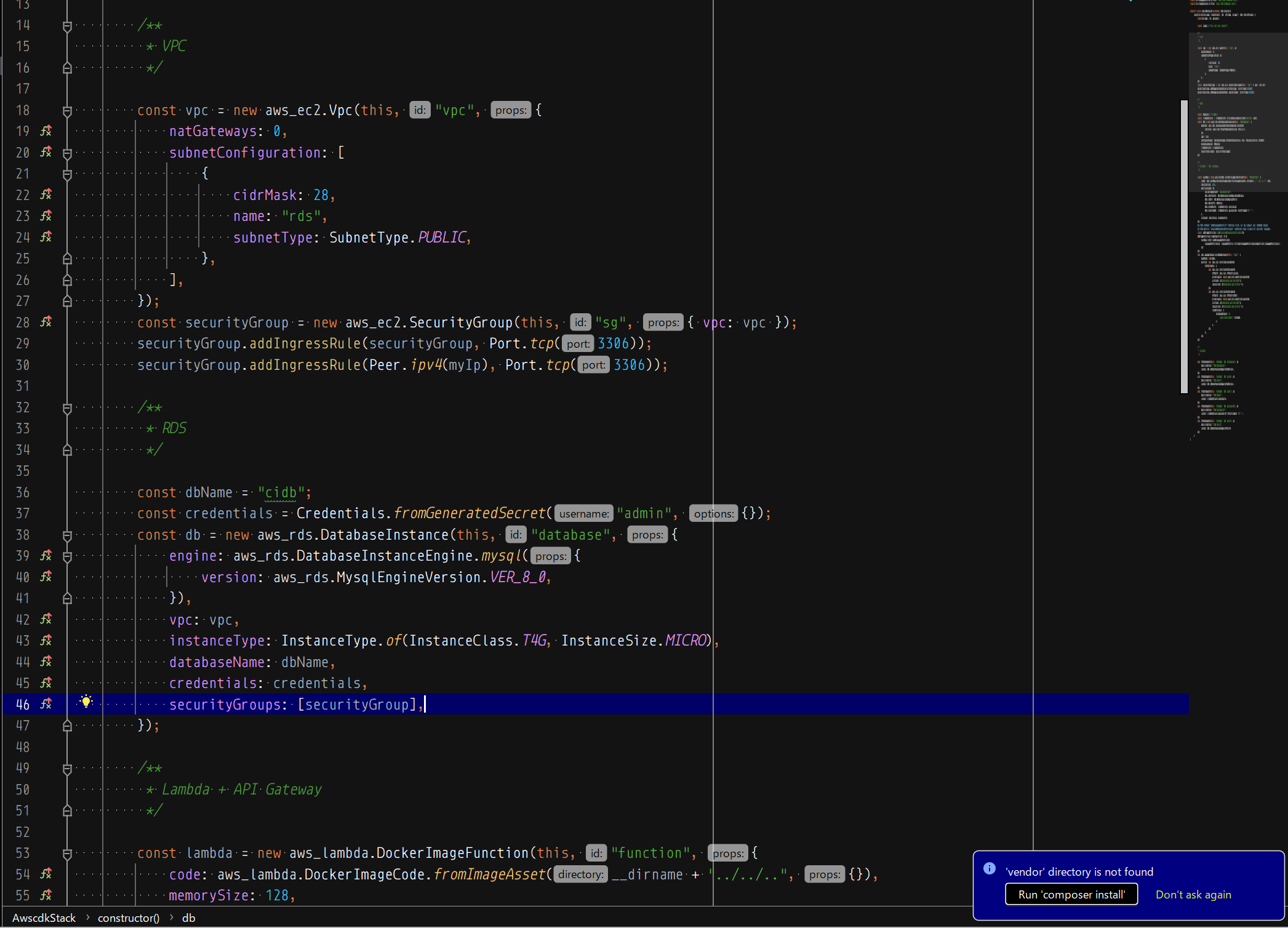Click the SubnetType.PUBLIC value

pyautogui.click(x=398, y=237)
